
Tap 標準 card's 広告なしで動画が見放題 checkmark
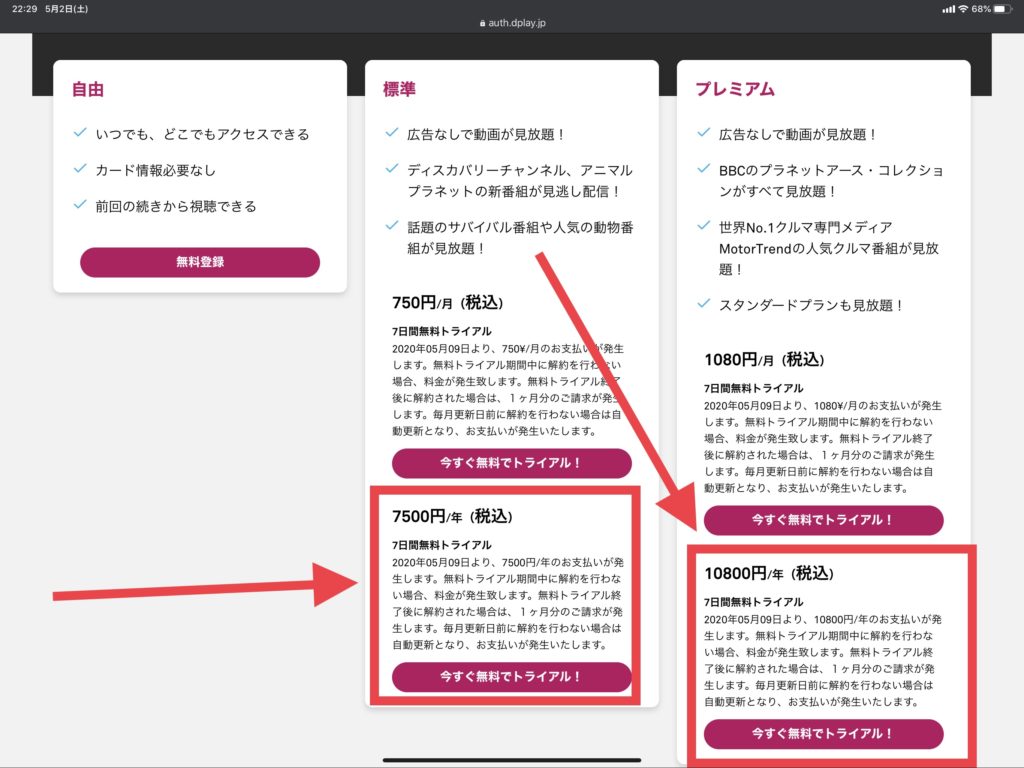point(392,133)
